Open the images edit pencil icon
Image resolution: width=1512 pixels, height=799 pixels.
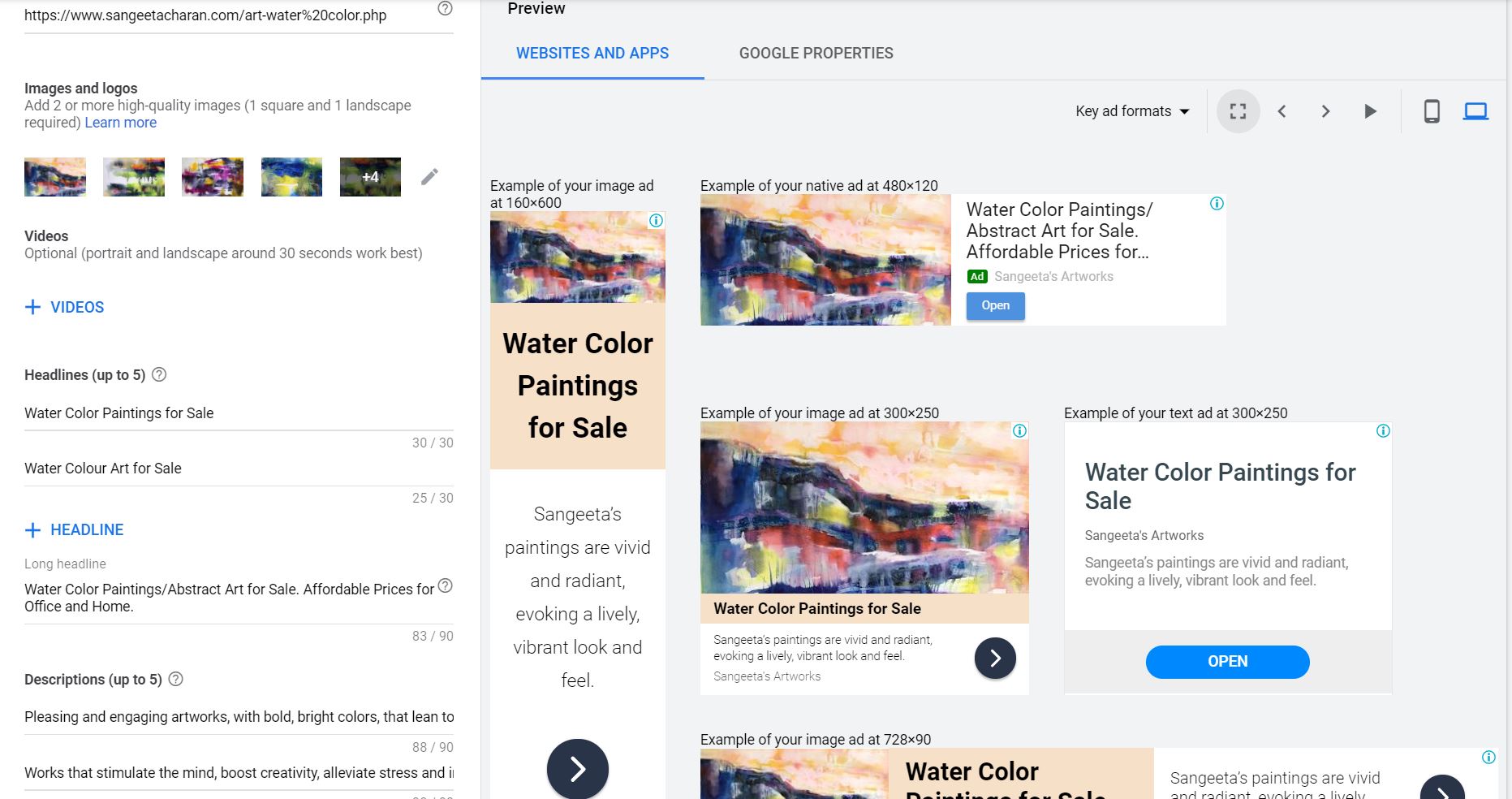click(x=430, y=175)
